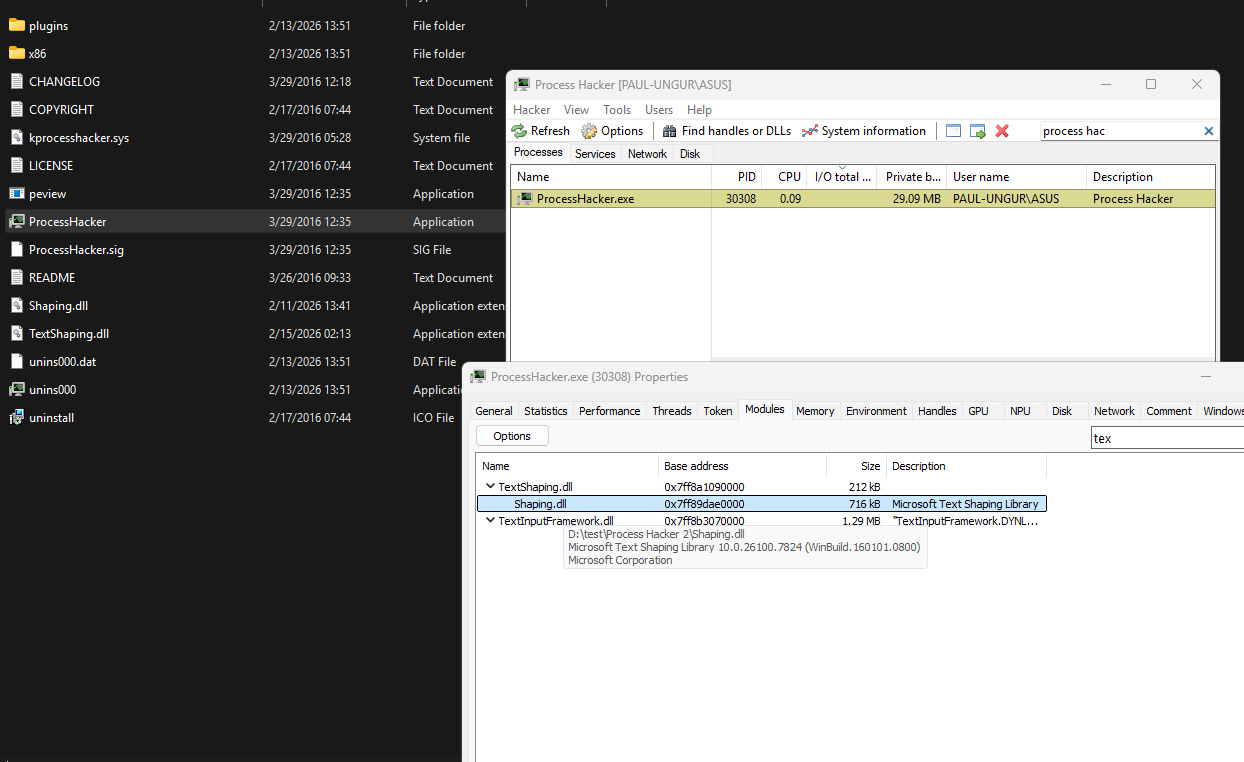
Task: Click the module filter field containing 'tex'
Action: click(1166, 438)
